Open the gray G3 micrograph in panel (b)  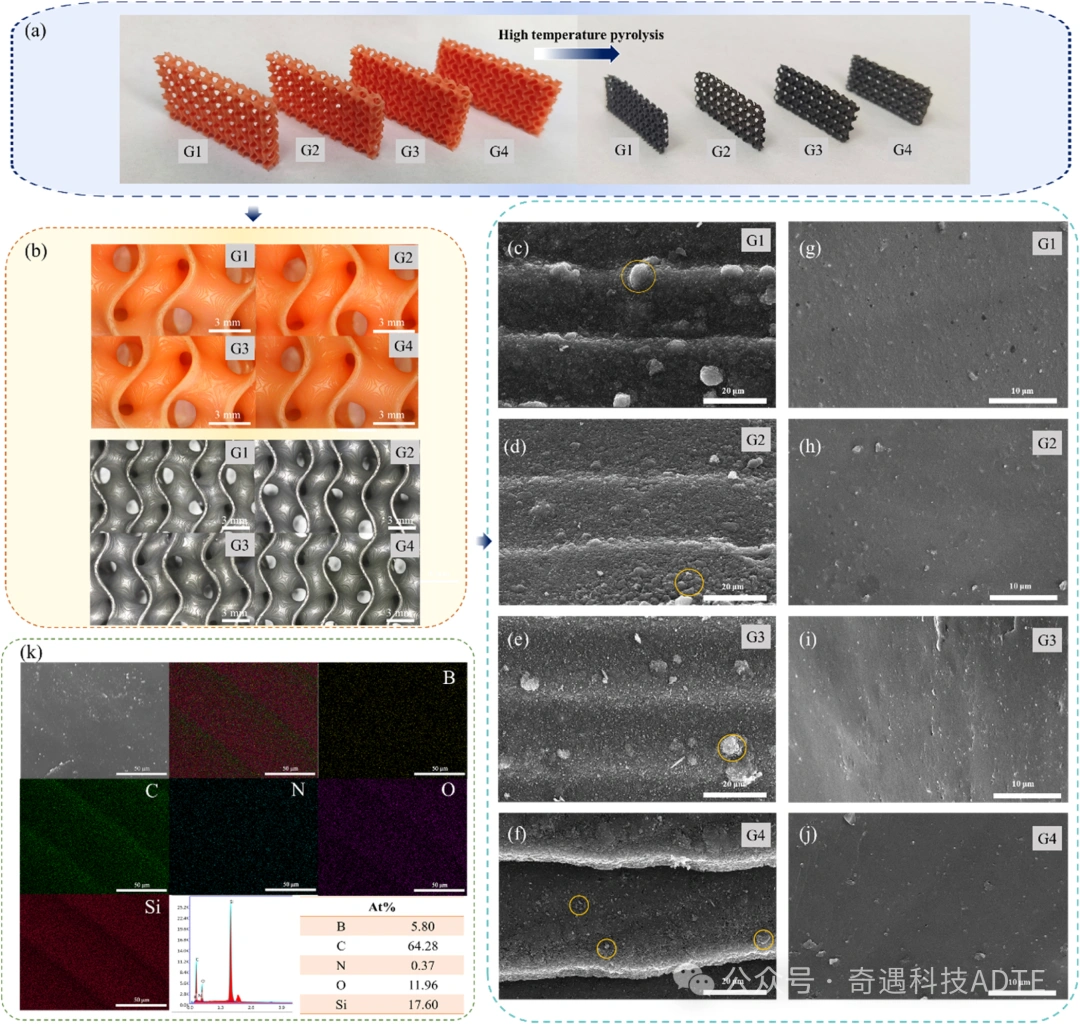pos(172,578)
